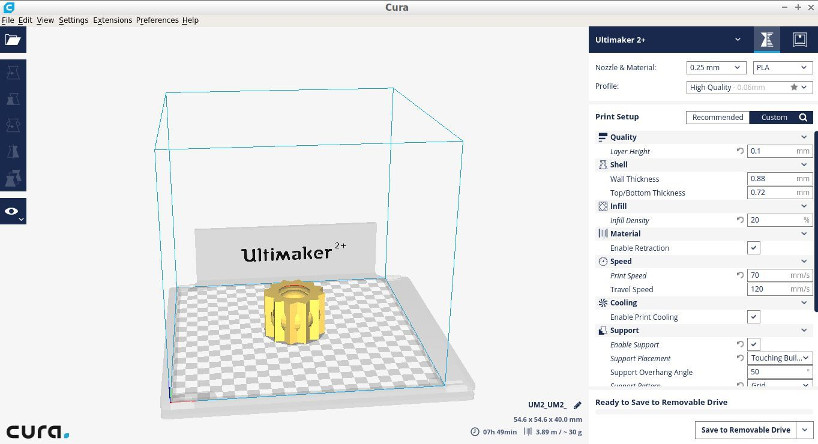The image size is (818, 444).
Task: Switch to the Monitor stage icon
Action: (x=799, y=40)
